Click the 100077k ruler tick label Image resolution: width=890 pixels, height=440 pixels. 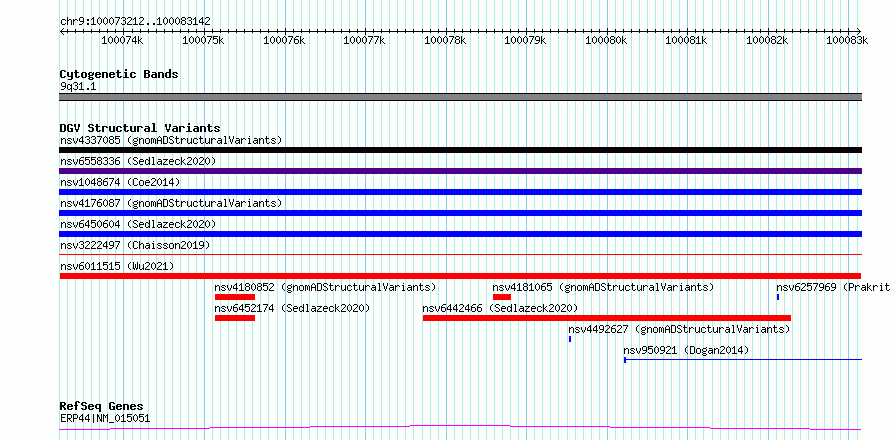(x=365, y=40)
